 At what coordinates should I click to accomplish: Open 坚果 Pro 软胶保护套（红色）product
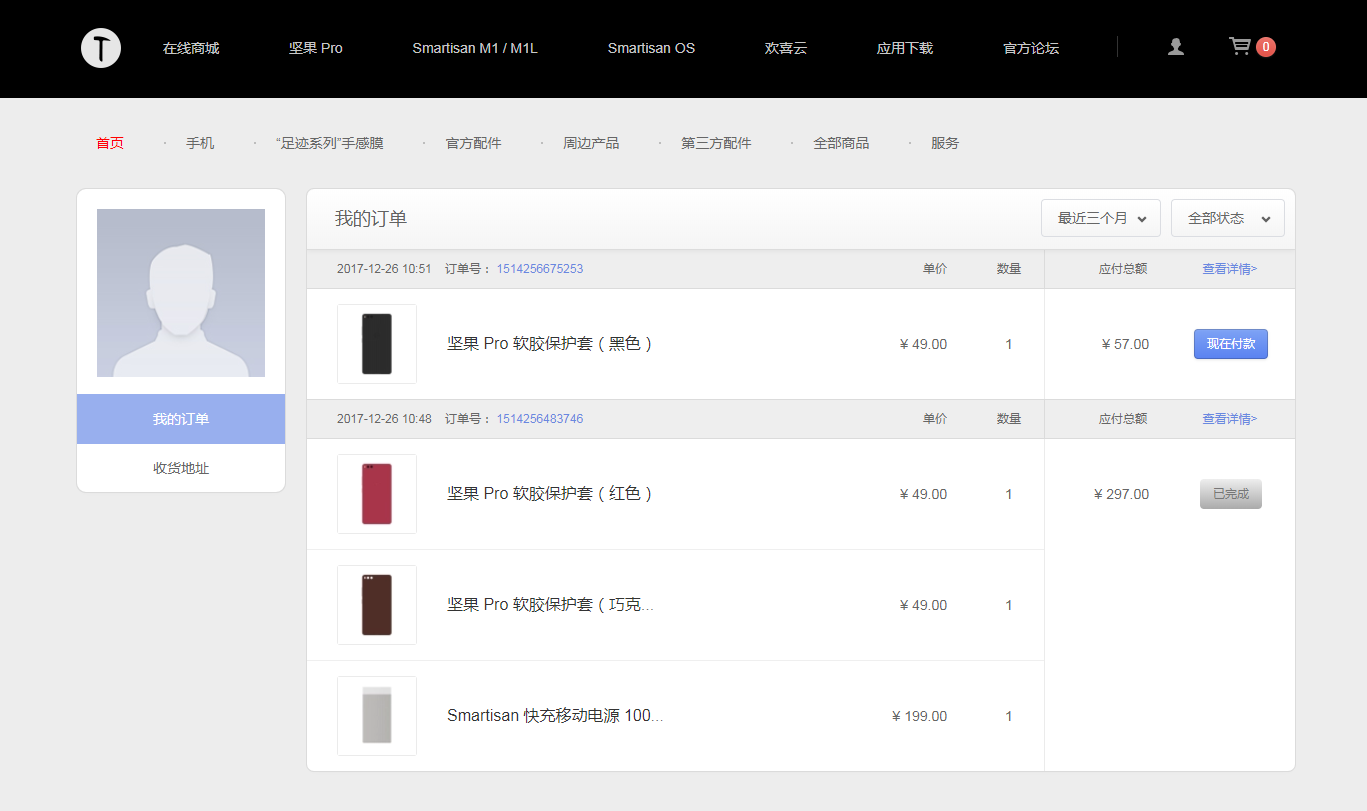coord(550,494)
